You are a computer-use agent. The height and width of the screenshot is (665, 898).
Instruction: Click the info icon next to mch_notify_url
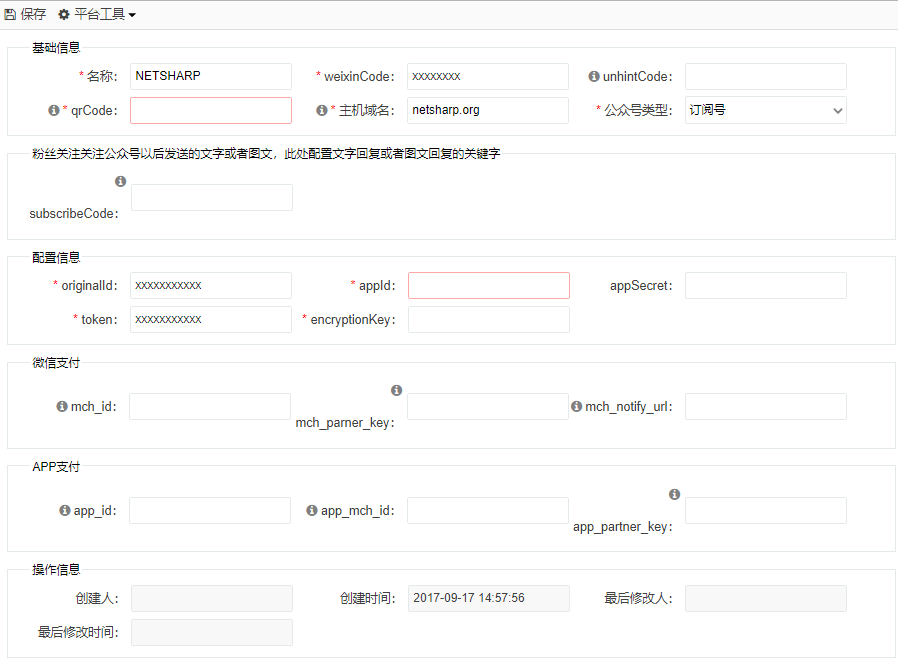[x=577, y=406]
